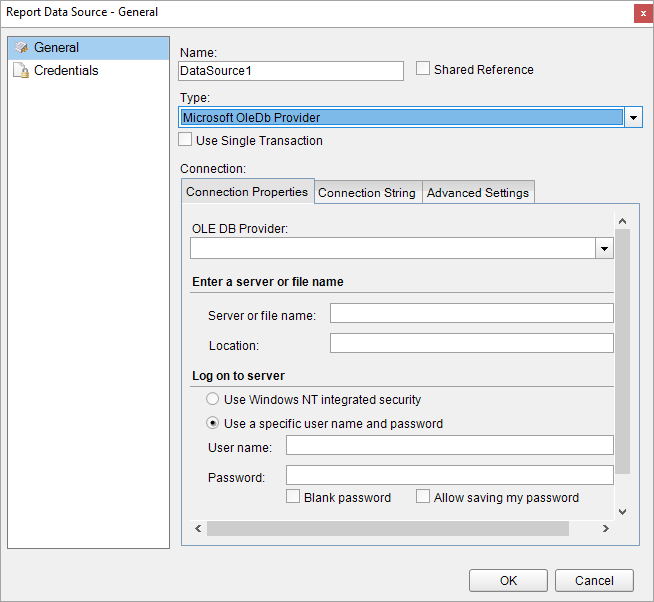Click the General page icon in the sidebar

click(x=21, y=48)
